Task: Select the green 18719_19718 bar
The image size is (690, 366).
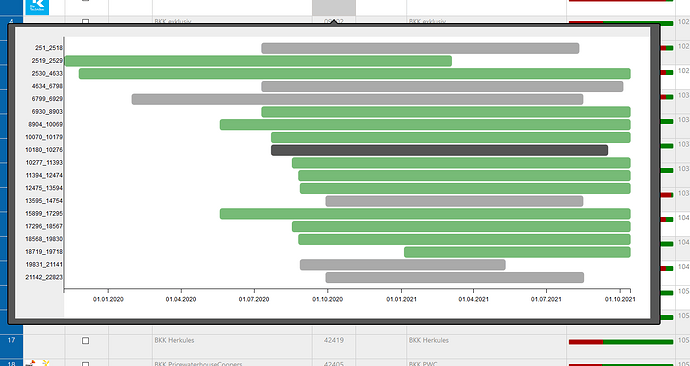Action: [x=517, y=252]
